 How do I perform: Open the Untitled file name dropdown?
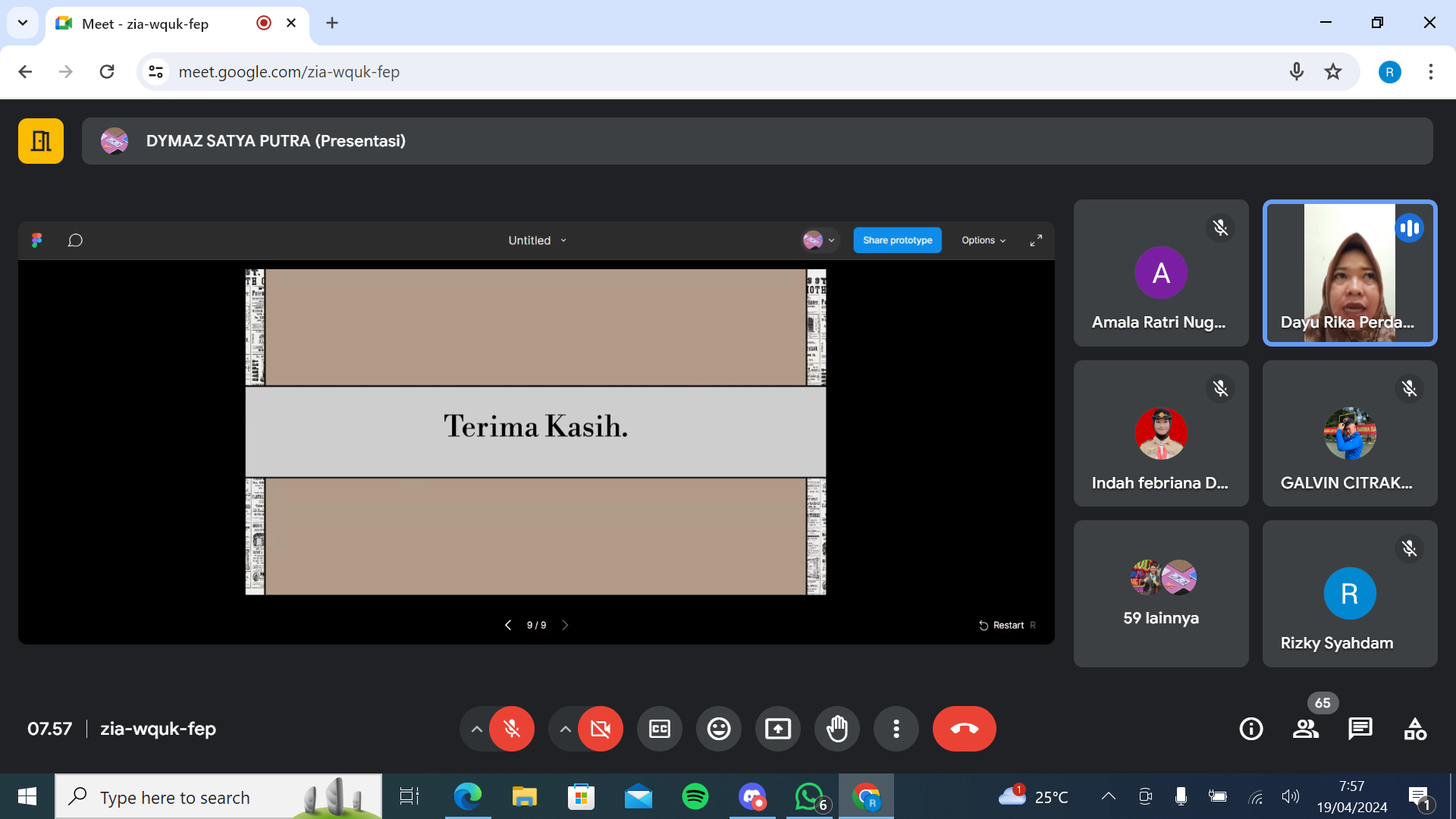(x=537, y=240)
